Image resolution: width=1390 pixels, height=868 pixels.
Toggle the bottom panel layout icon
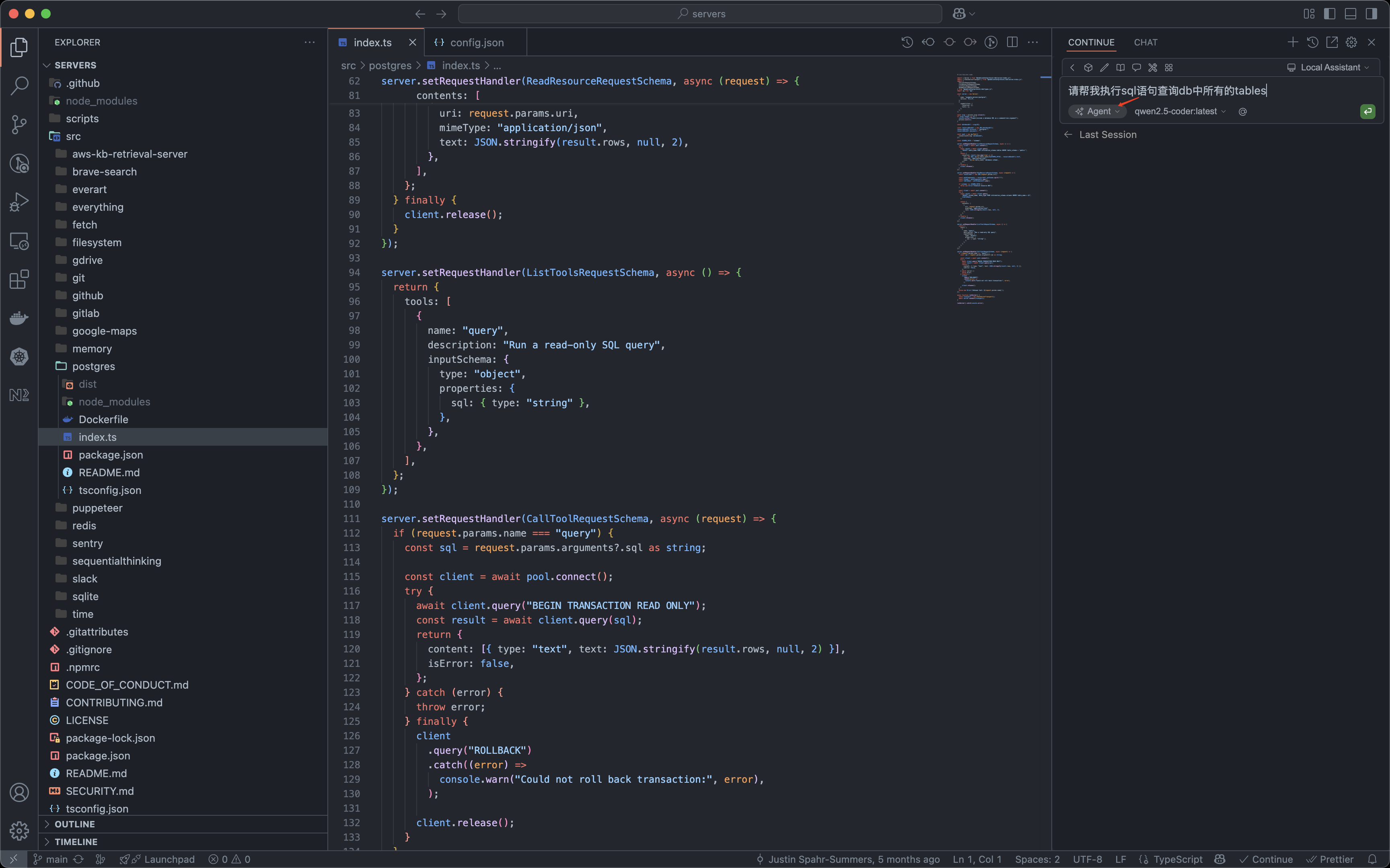(1350, 14)
